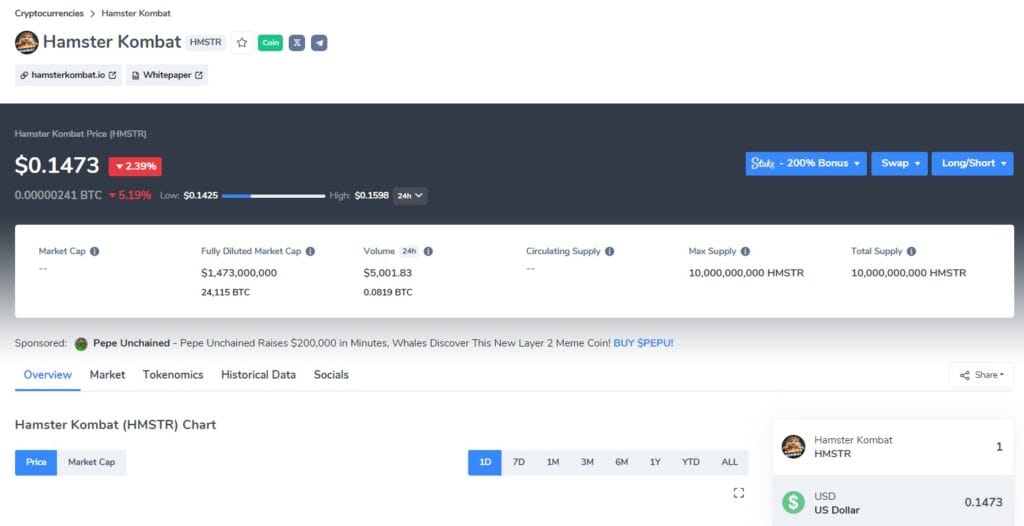Screen dimensions: 1024x526
Task: Select the ALL chart range
Action: pyautogui.click(x=729, y=462)
